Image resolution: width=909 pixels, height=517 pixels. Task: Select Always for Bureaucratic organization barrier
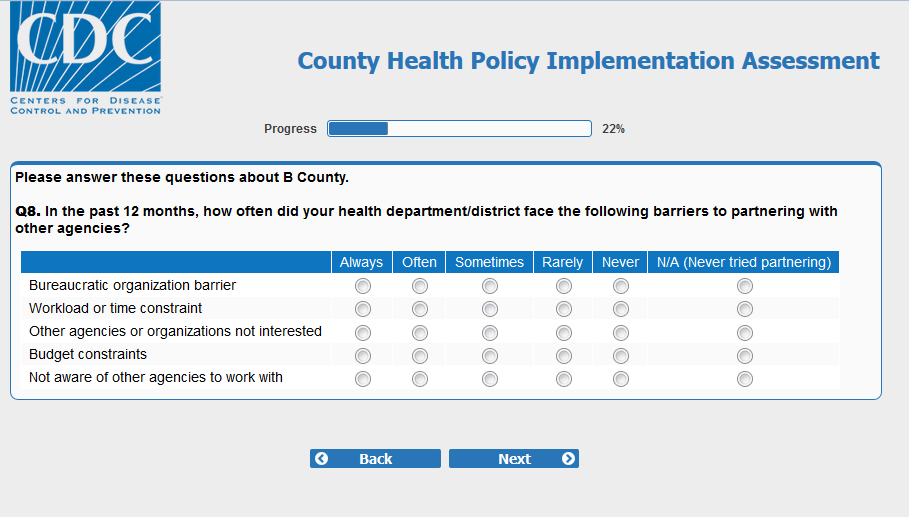tap(362, 286)
